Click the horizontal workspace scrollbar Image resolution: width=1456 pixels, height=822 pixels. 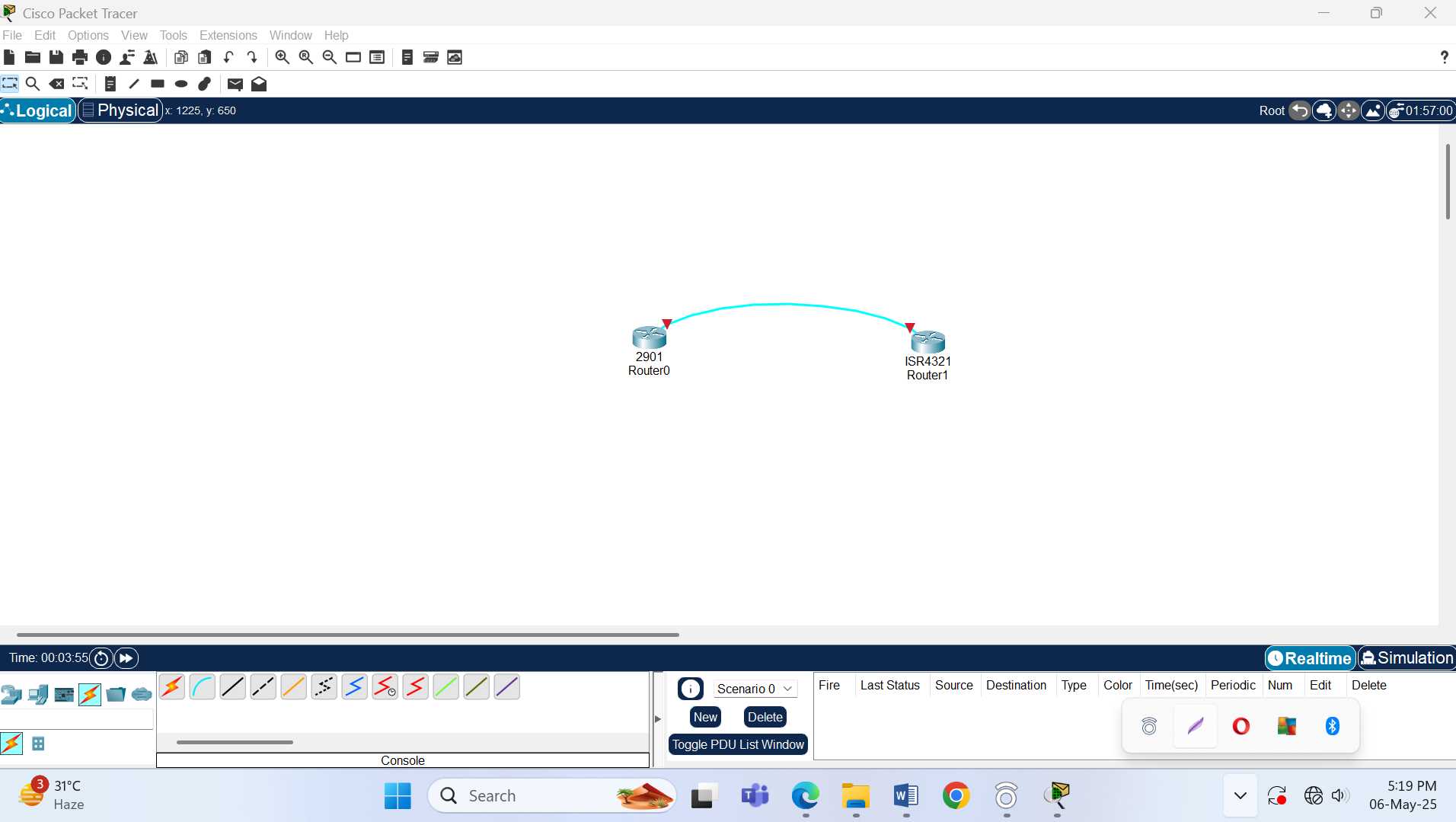click(x=348, y=634)
